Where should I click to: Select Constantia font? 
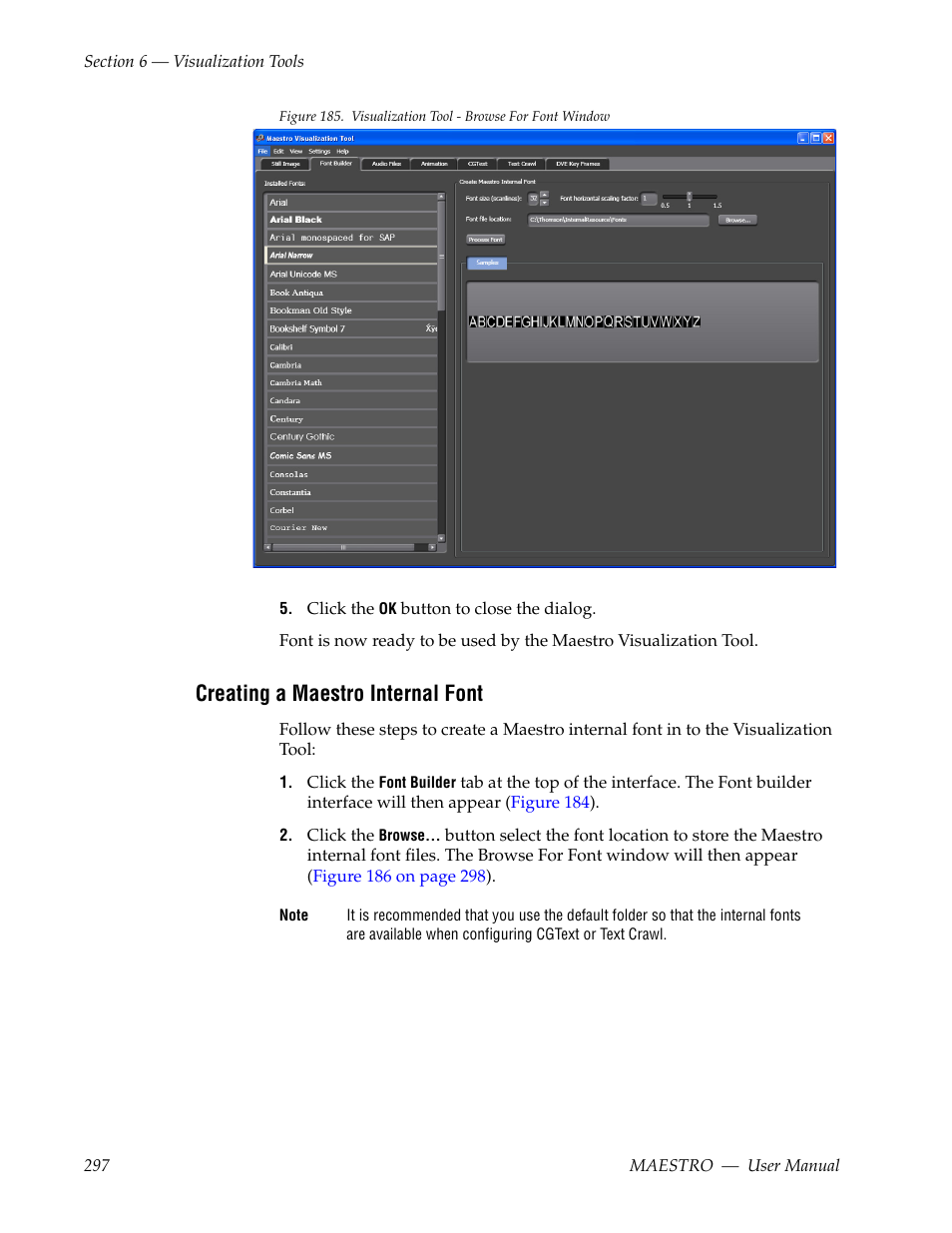[x=351, y=492]
